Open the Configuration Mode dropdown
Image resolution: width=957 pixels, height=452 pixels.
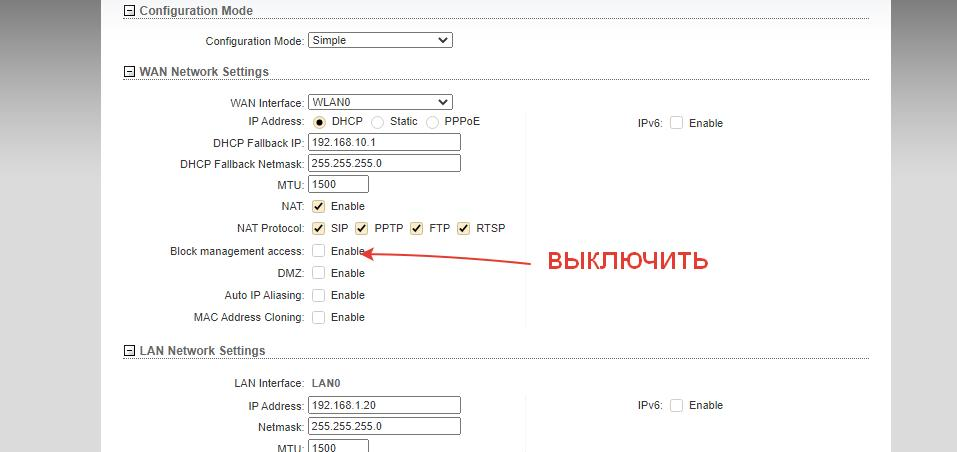pyautogui.click(x=380, y=40)
